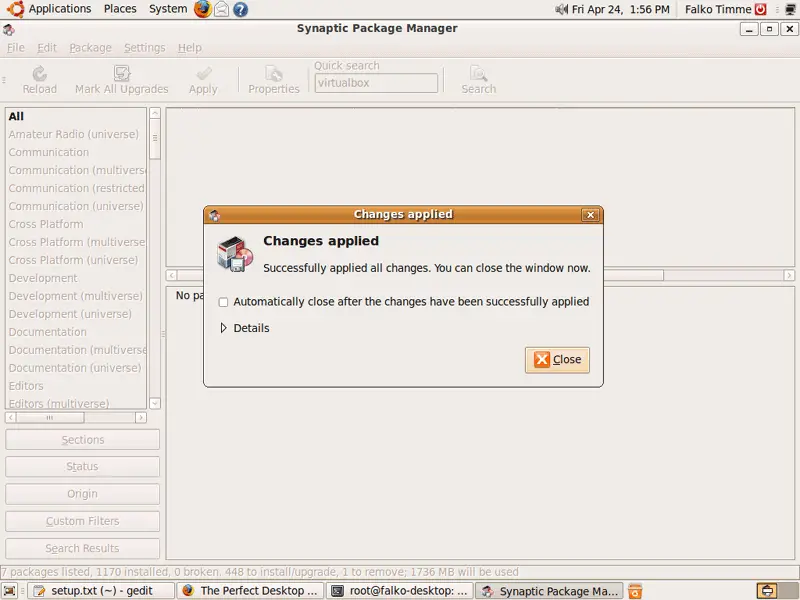Click the show desktop icon in taskbar
Viewport: 800px width, 600px height.
tap(10, 591)
